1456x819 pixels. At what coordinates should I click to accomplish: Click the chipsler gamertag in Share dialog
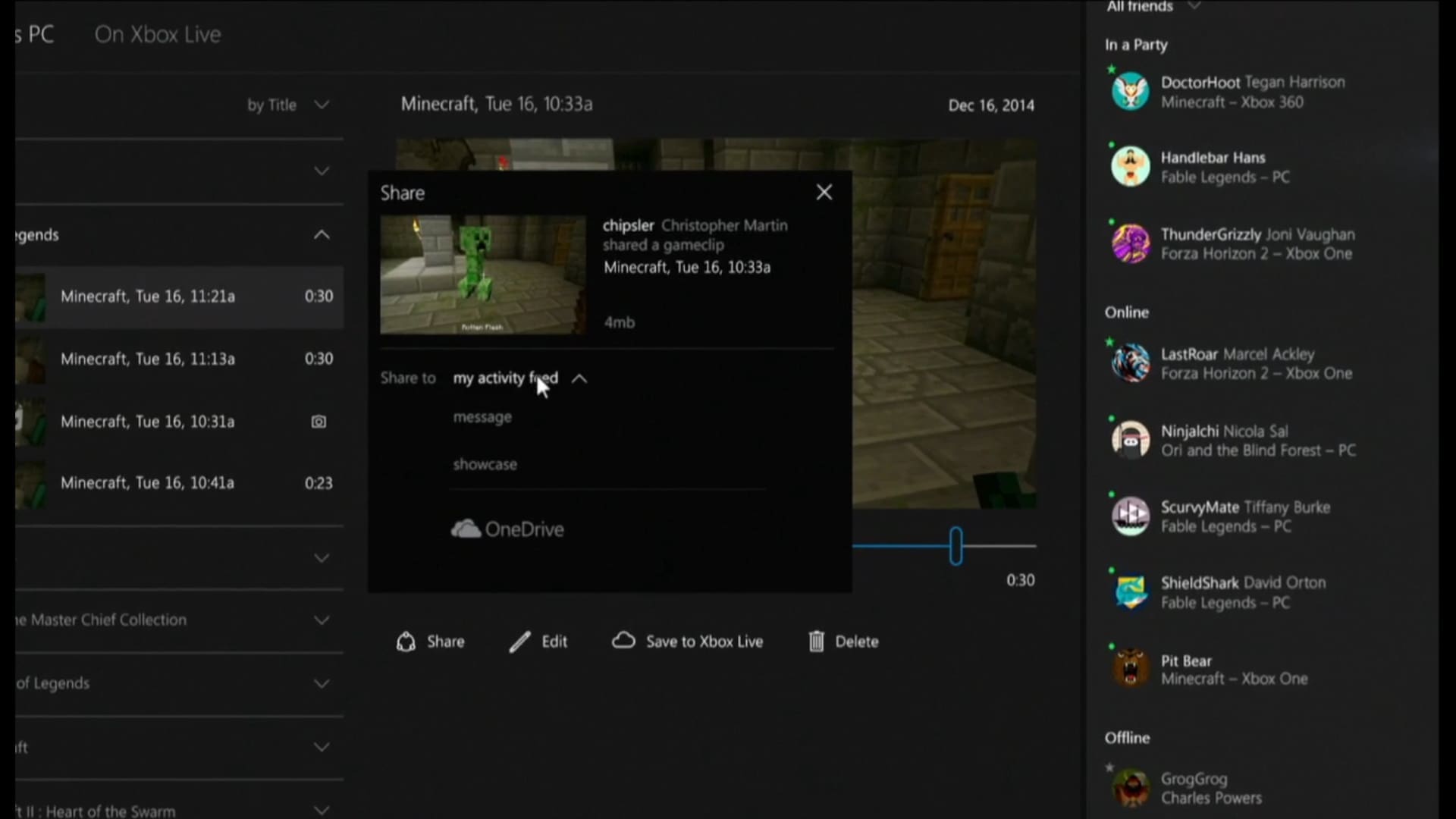pos(628,225)
